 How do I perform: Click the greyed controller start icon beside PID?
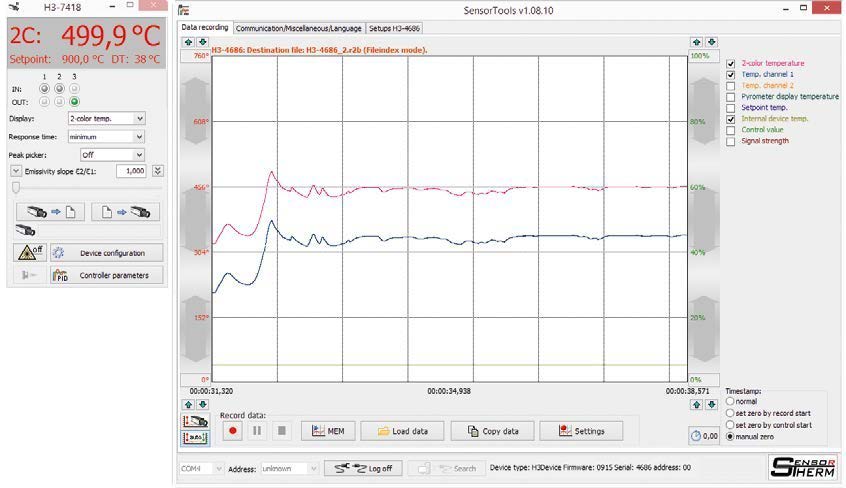29,275
